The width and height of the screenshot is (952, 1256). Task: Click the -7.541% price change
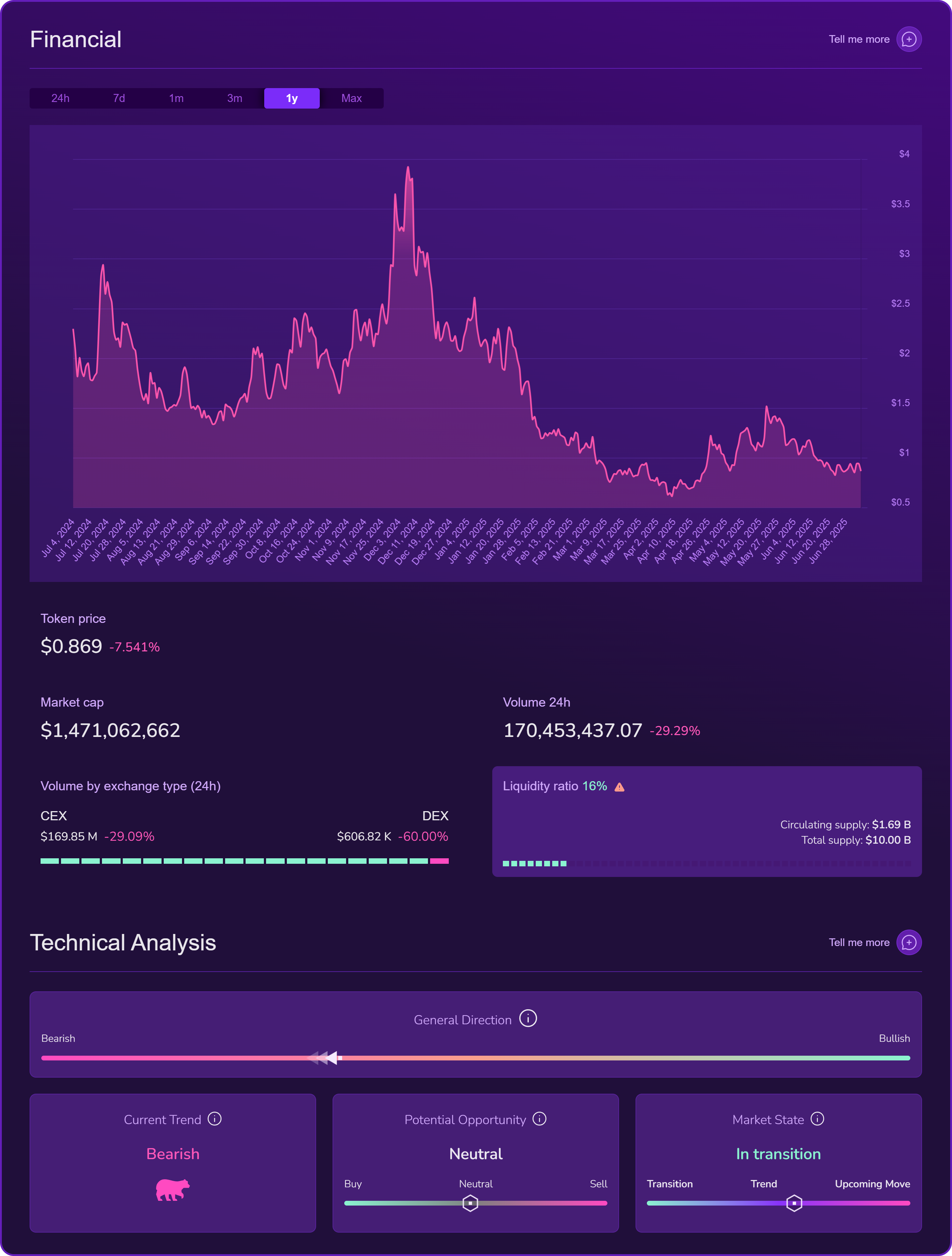pyautogui.click(x=134, y=647)
